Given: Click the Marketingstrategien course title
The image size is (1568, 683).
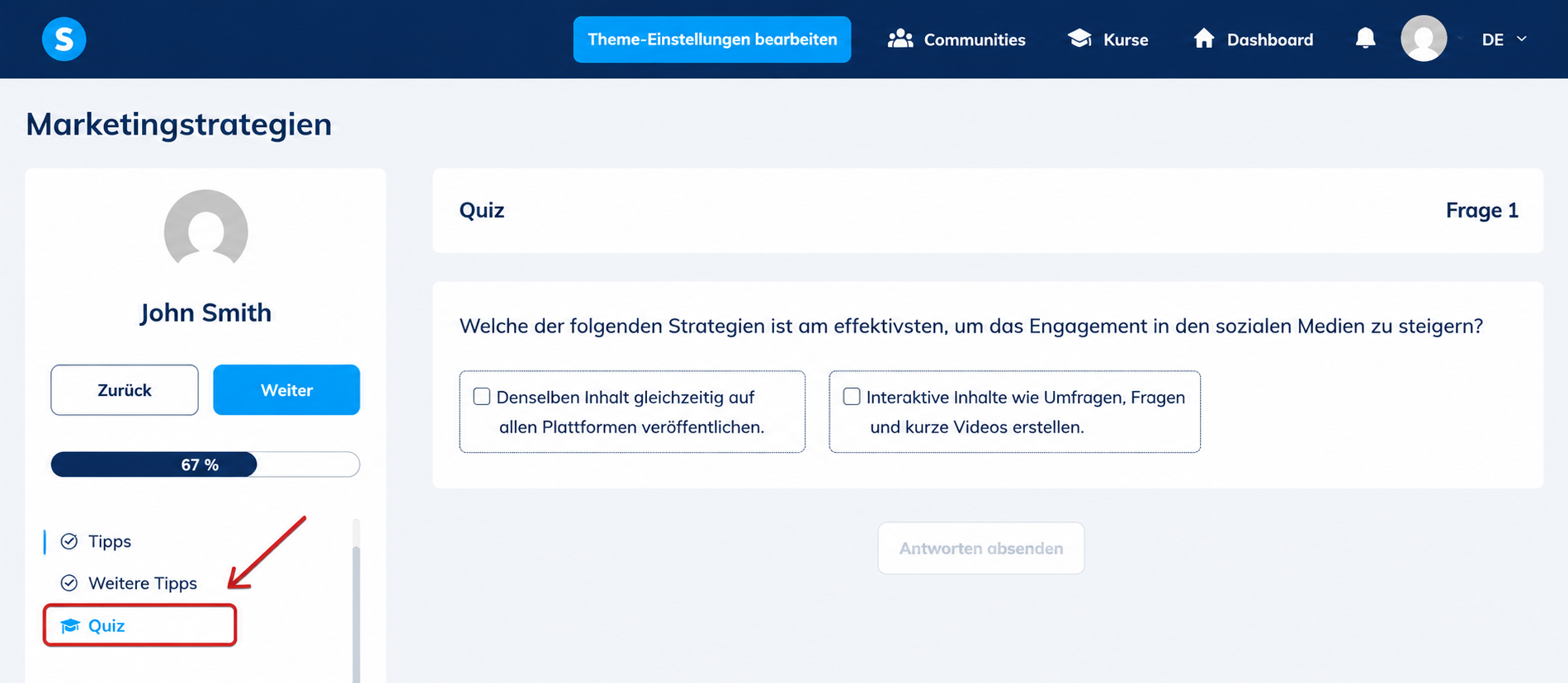Looking at the screenshot, I should pos(179,125).
